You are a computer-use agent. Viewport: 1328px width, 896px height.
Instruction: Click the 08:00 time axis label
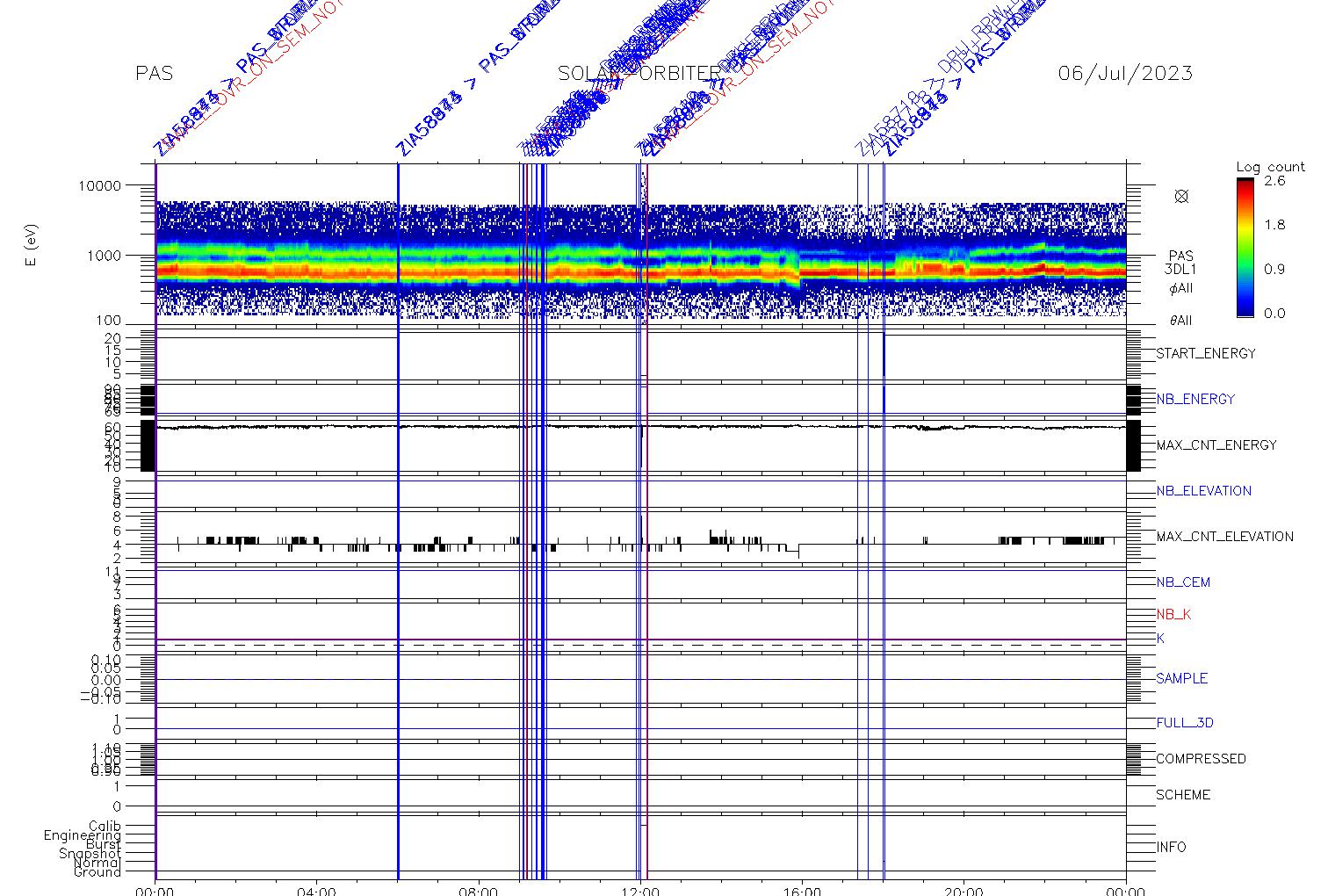(479, 891)
